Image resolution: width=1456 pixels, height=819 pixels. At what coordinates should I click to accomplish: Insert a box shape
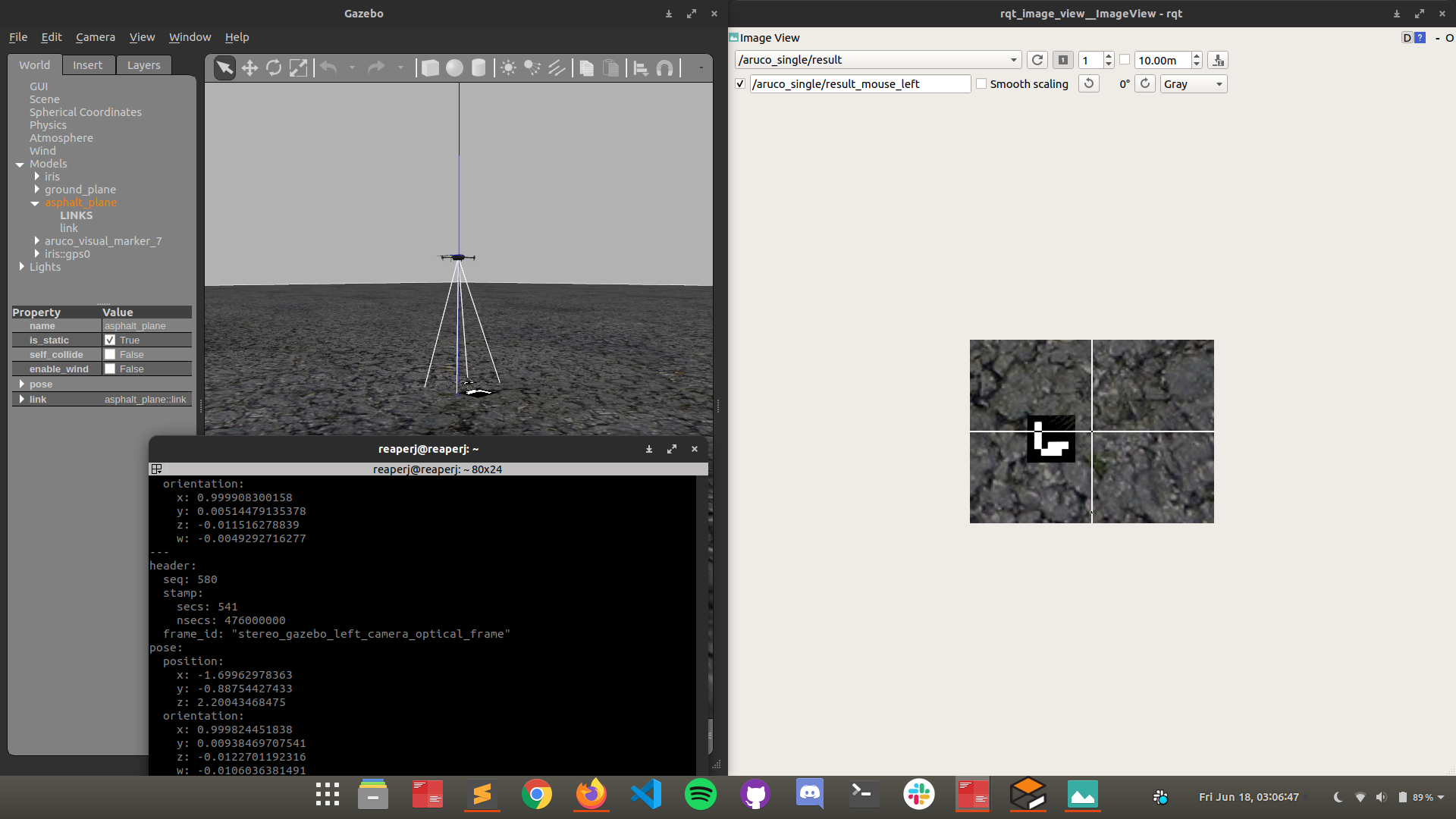[430, 68]
